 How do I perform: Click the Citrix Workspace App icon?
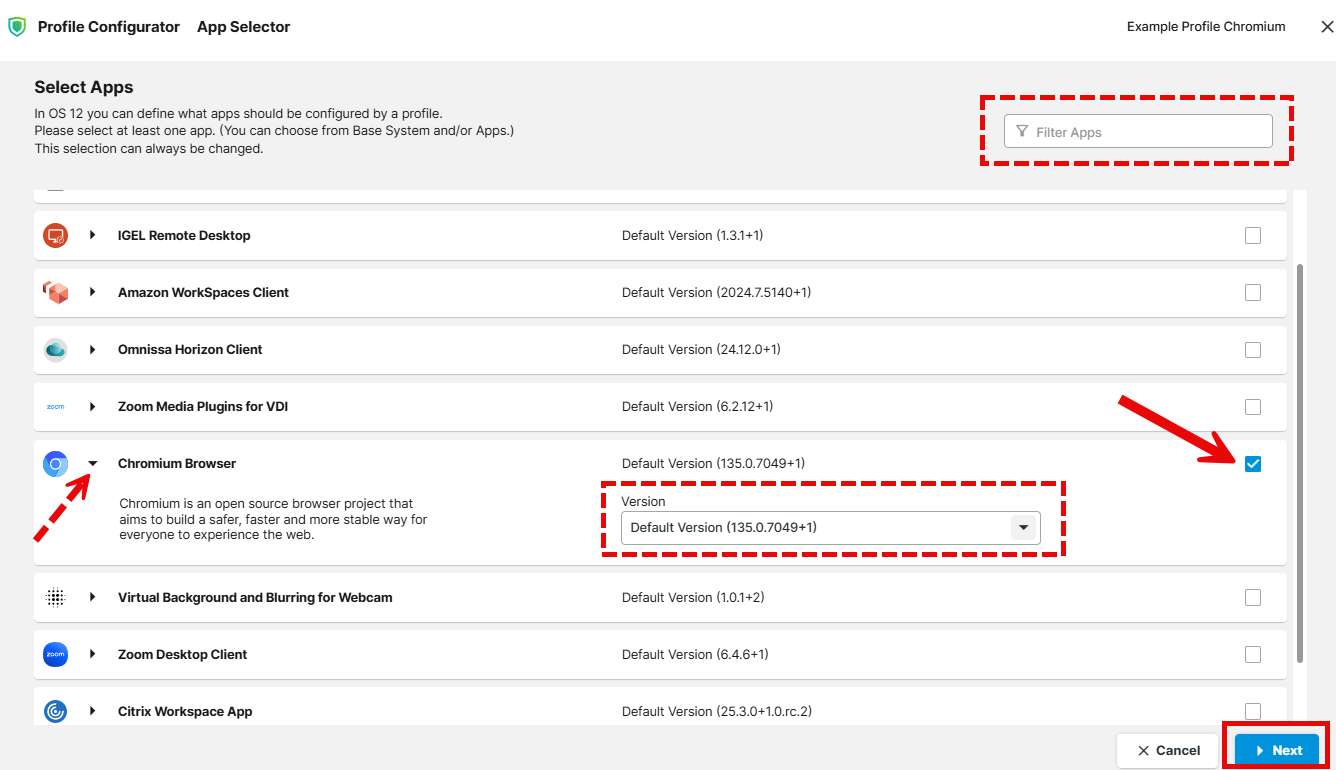[x=55, y=711]
